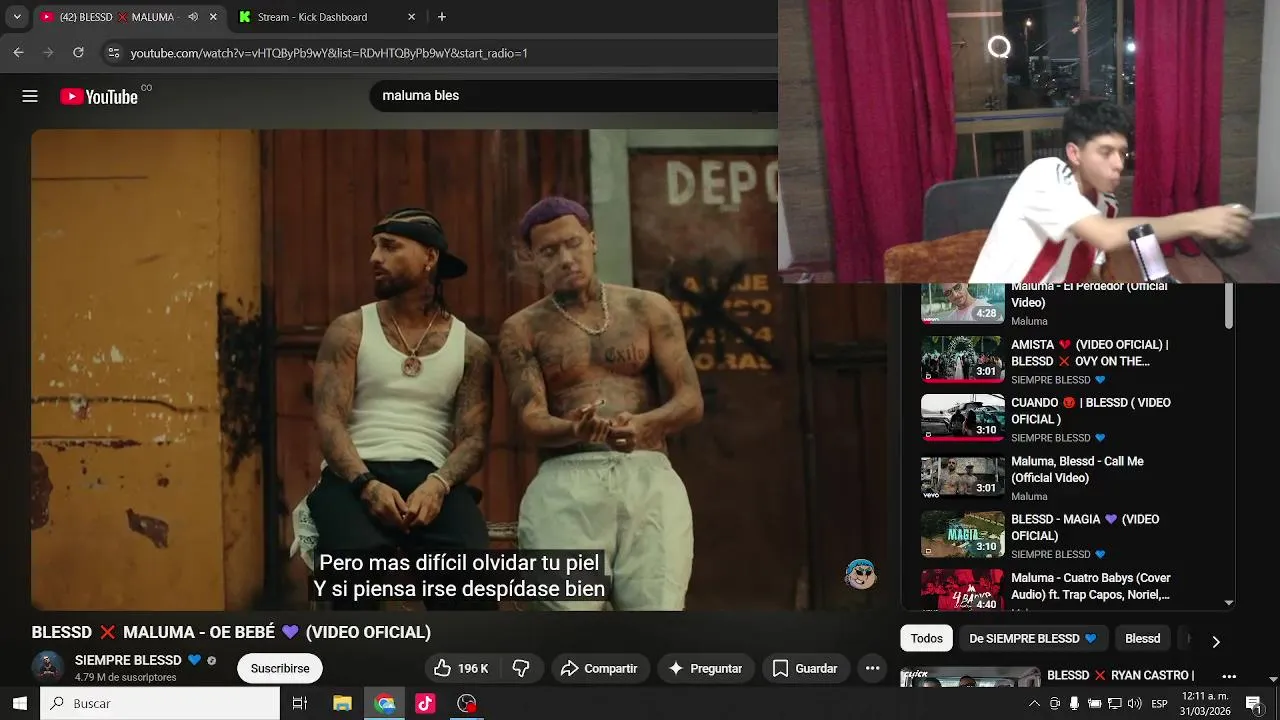The image size is (1280, 720).
Task: Click the playlist panel scrollbar
Action: tap(1229, 306)
